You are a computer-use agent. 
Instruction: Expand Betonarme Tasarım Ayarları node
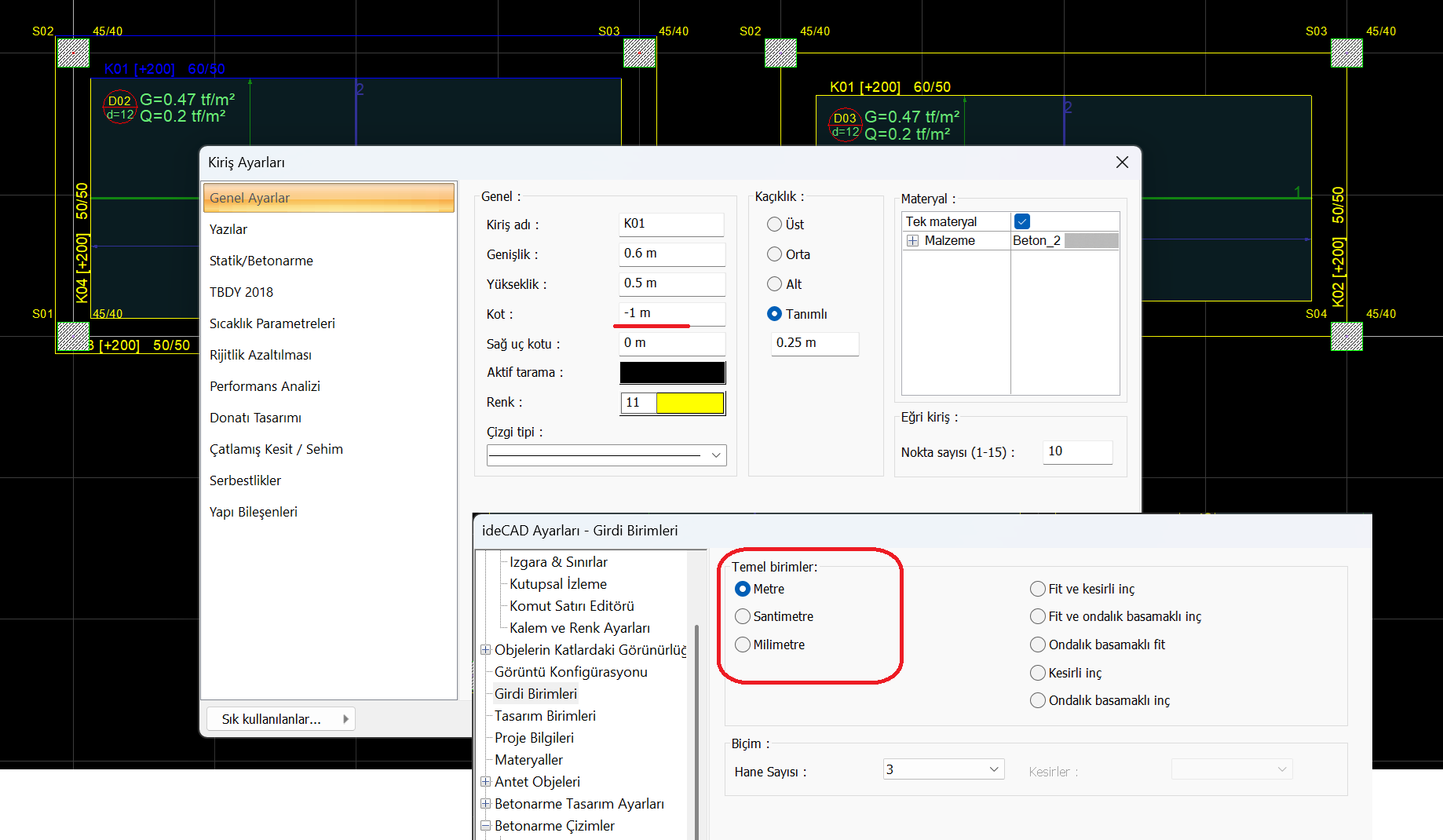486,804
